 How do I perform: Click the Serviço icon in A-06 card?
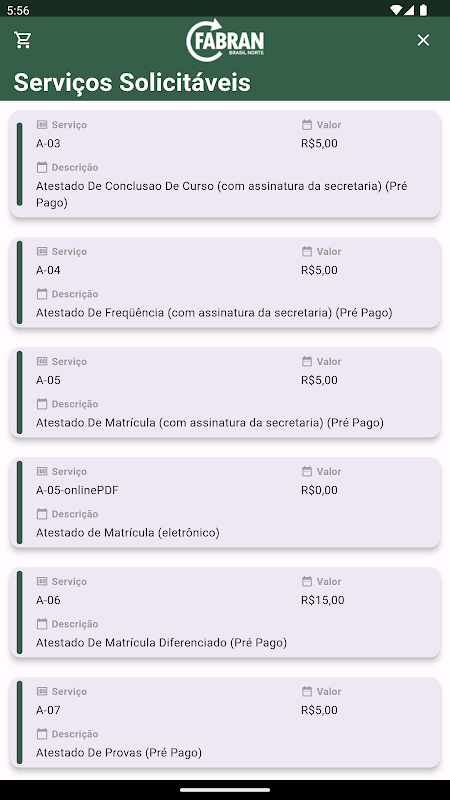42,581
